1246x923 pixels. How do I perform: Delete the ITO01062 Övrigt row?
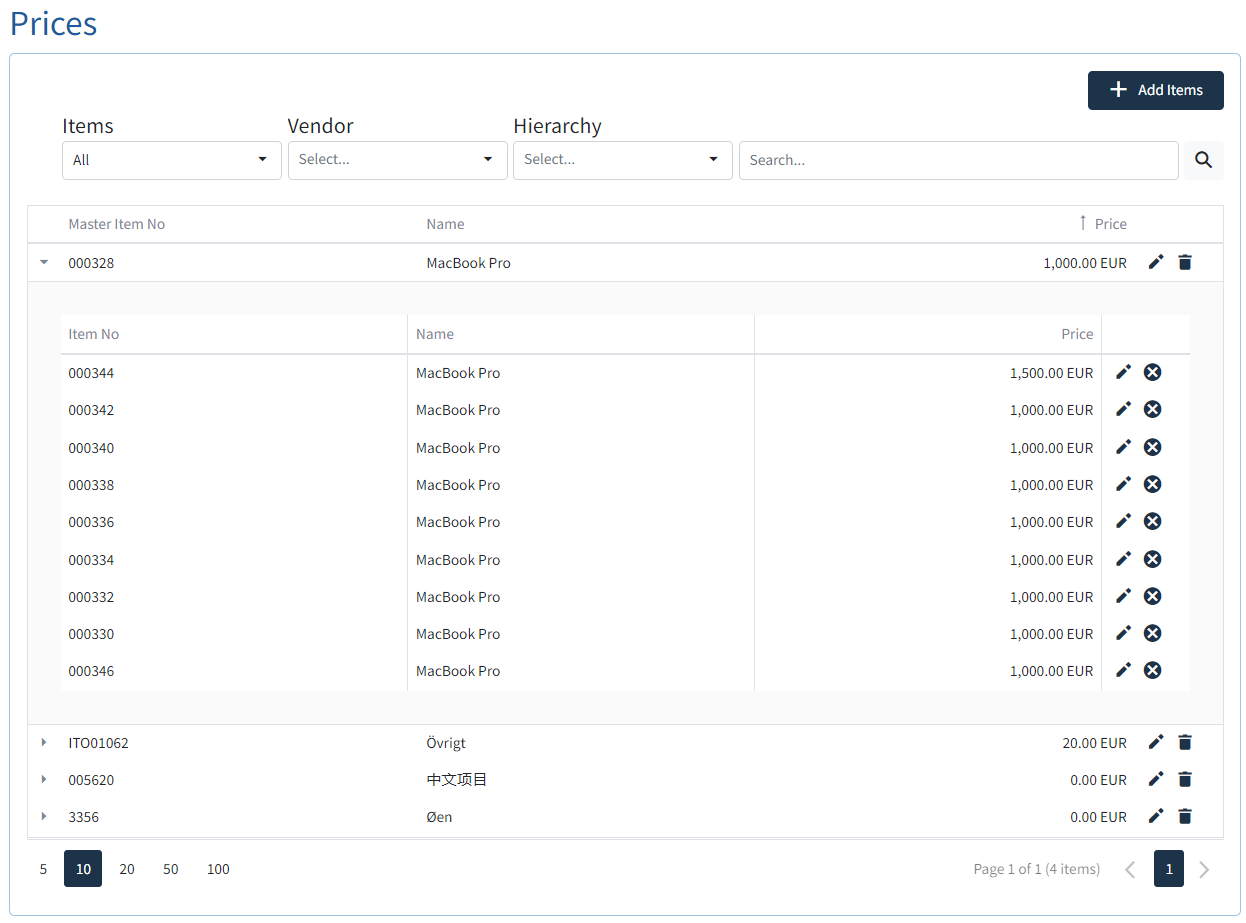1185,742
